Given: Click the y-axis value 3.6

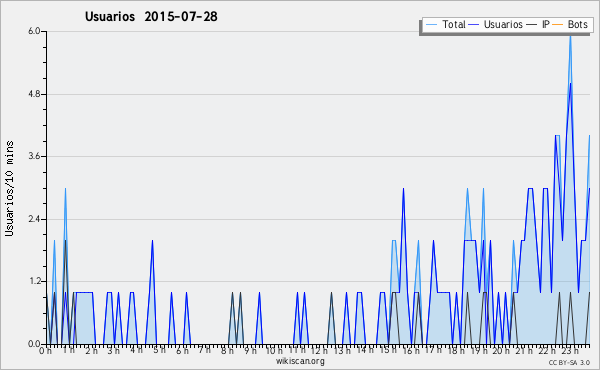Looking at the screenshot, I should 34,156.
